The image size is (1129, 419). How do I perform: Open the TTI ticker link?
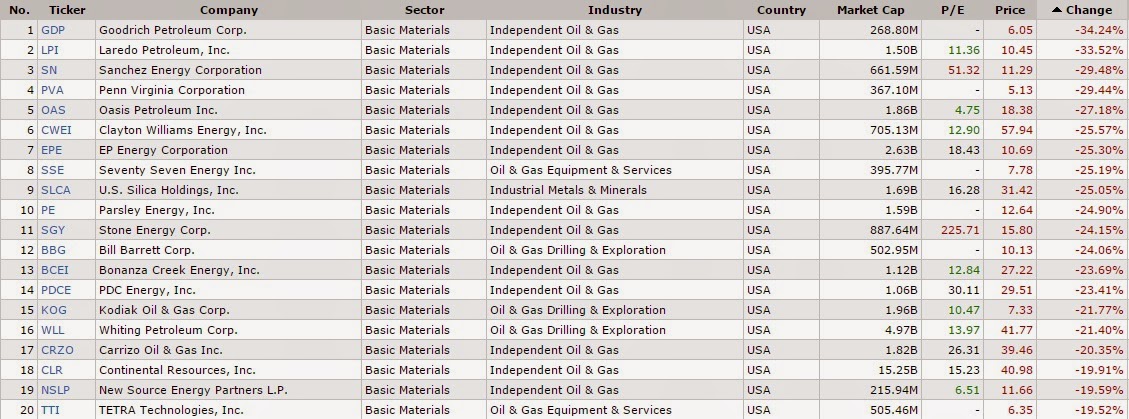point(50,410)
